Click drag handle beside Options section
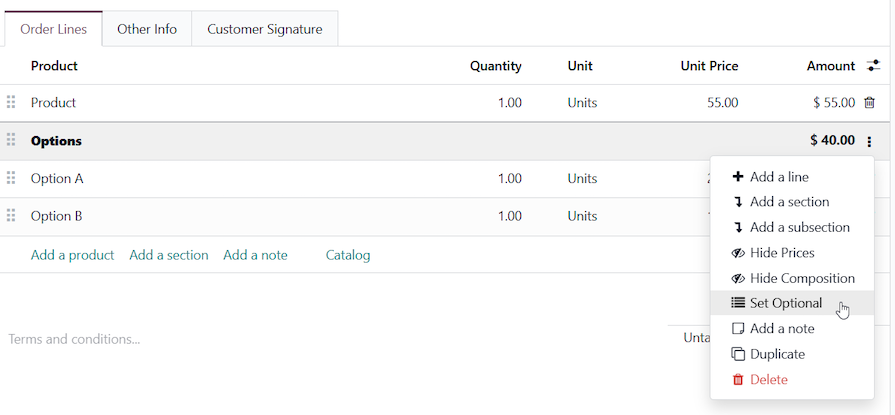Viewport: 895px width, 415px height. pyautogui.click(x=11, y=141)
